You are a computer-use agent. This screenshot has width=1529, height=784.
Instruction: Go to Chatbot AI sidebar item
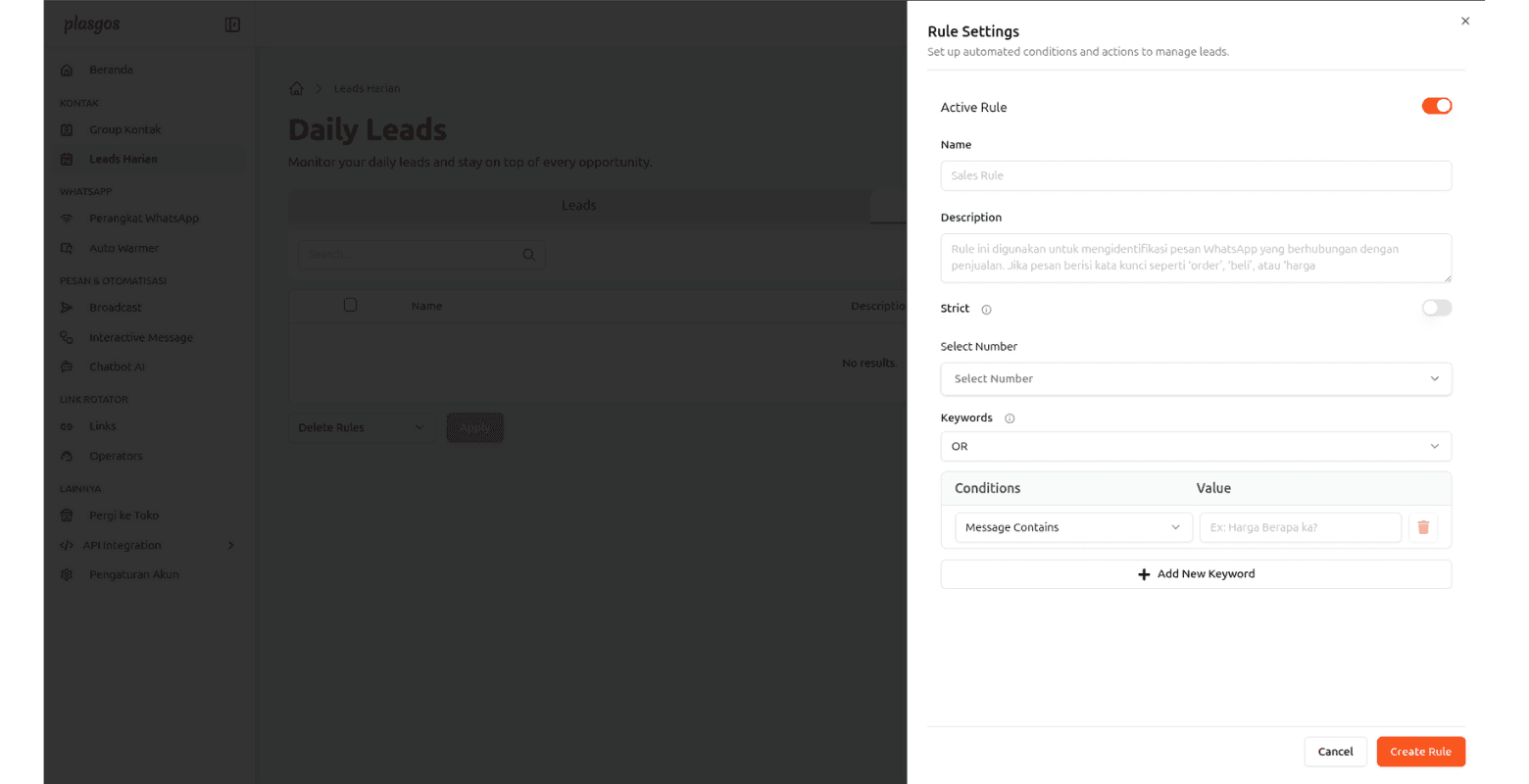click(x=117, y=367)
